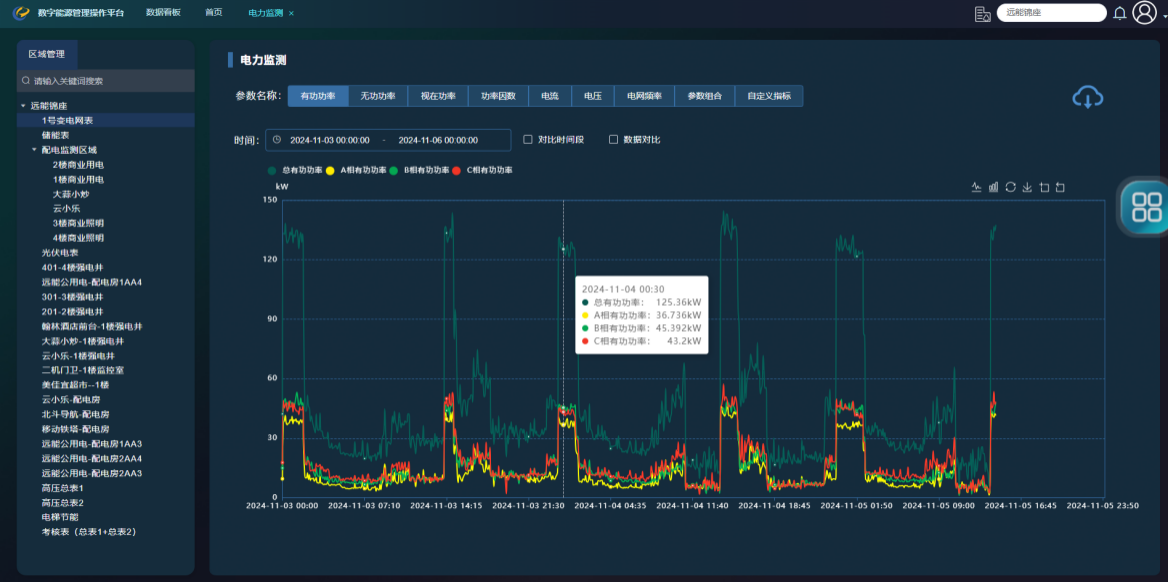Open the floating four-squares grid menu
Image resolution: width=1169 pixels, height=582 pixels.
pyautogui.click(x=1146, y=207)
